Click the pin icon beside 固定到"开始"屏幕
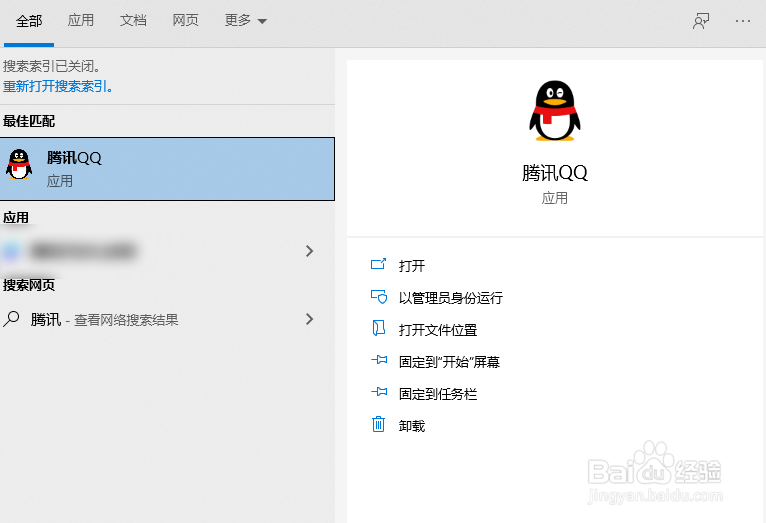 pos(379,360)
